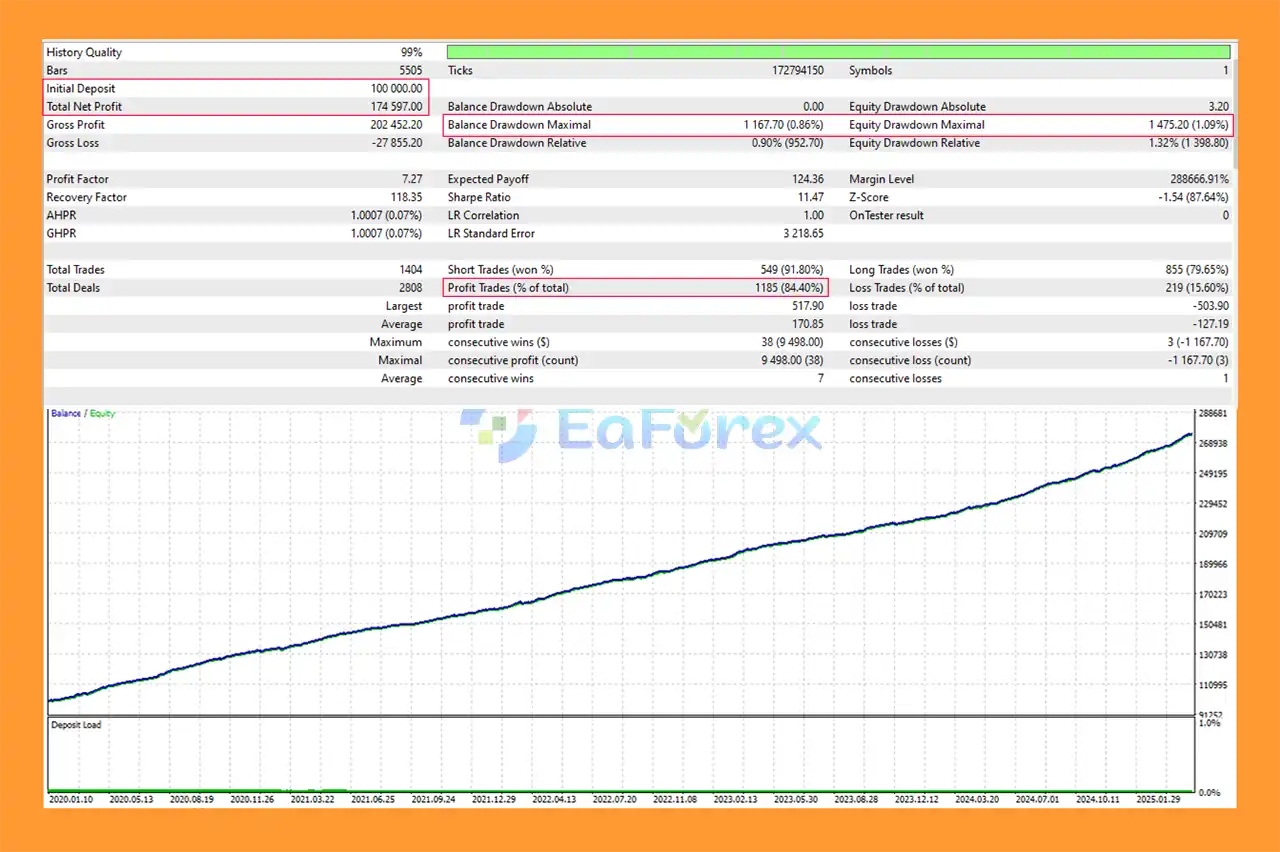The image size is (1280, 852).
Task: Select the Profit Trades (% of total) label
Action: point(508,288)
